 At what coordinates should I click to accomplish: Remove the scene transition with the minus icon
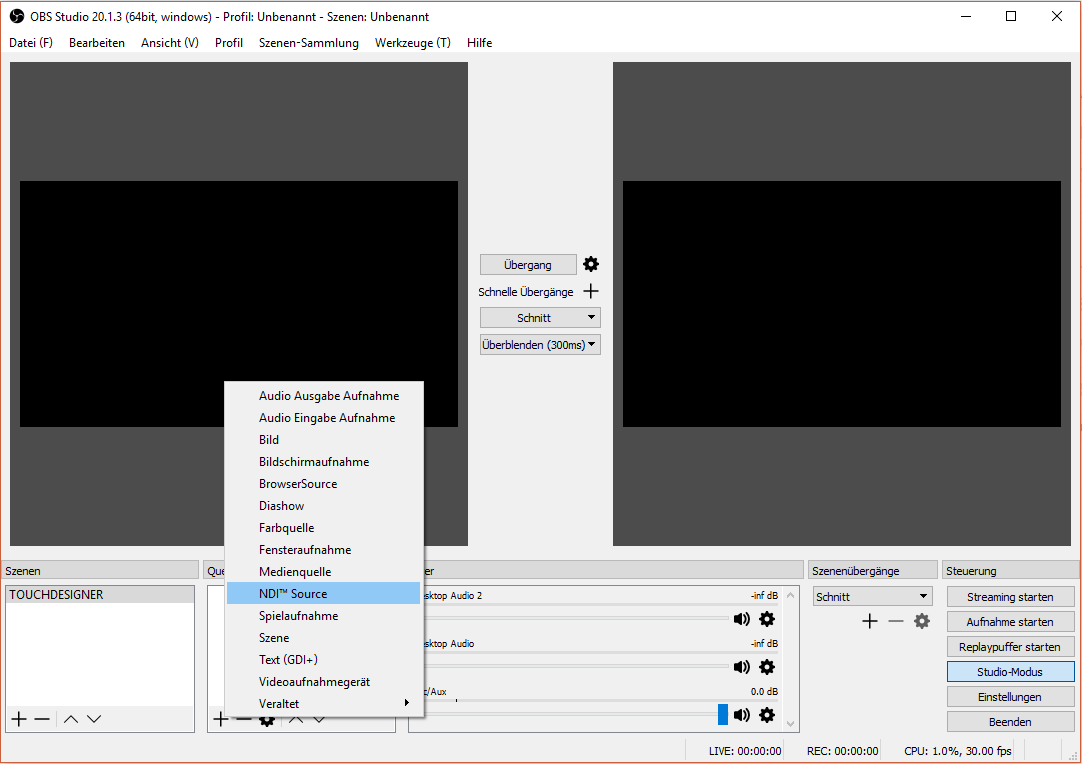point(896,621)
